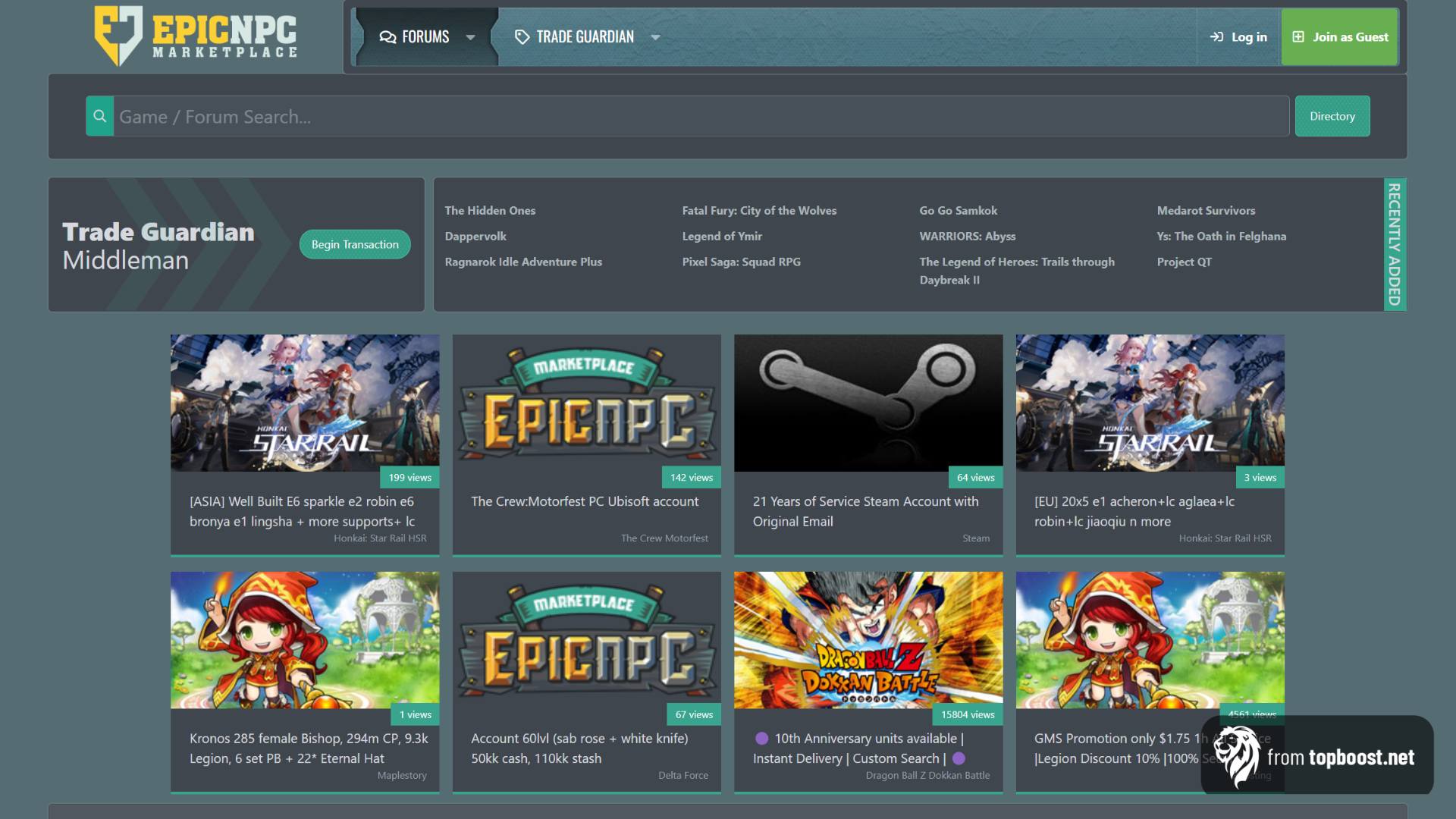Click the 67 views badge
1456x819 pixels.
pos(694,715)
